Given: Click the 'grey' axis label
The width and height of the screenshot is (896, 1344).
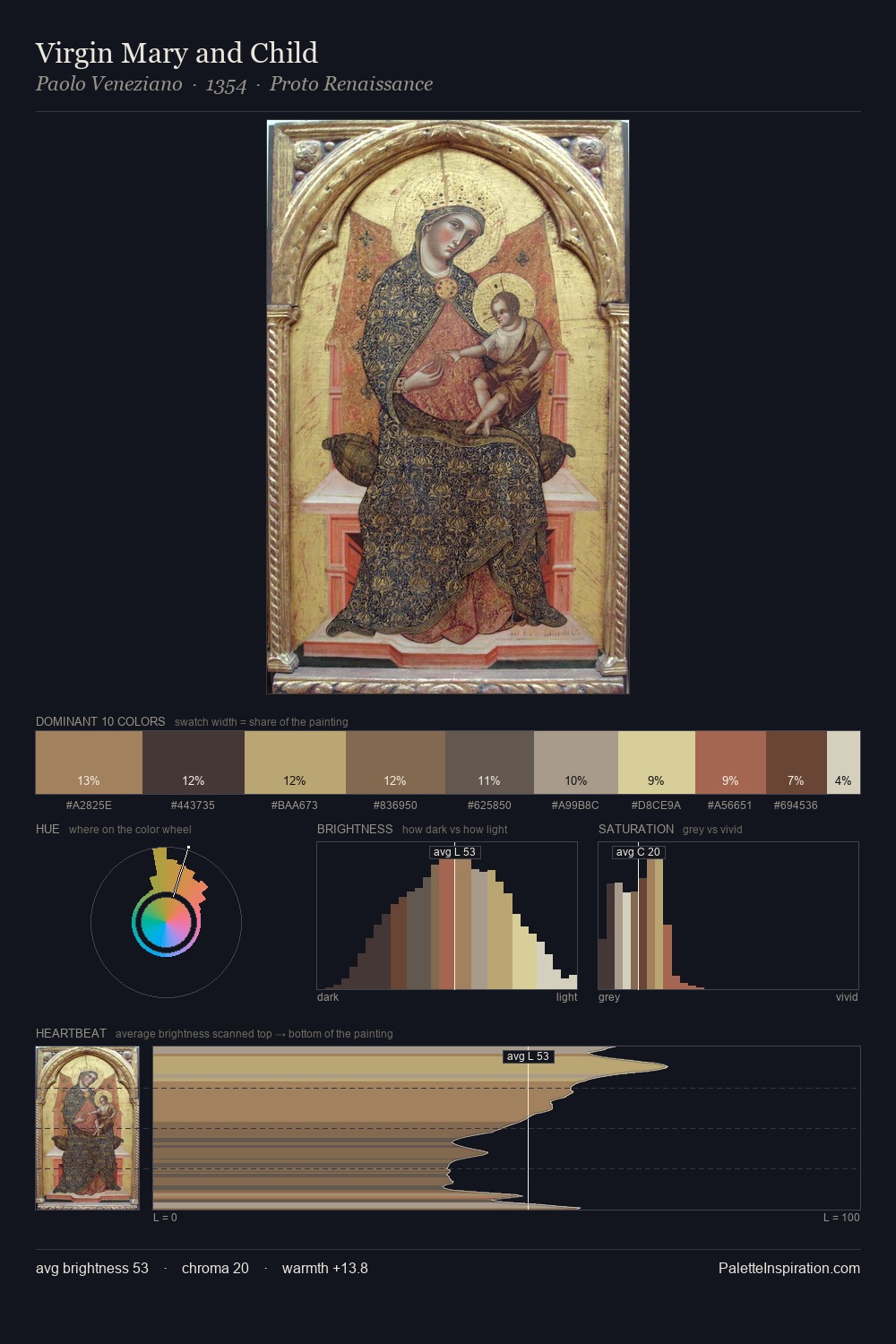Looking at the screenshot, I should pos(609,997).
